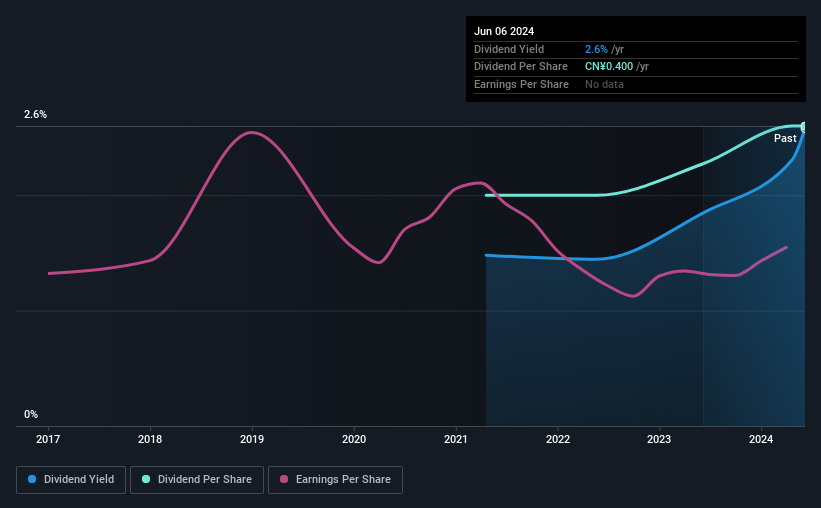Click the 0% y-axis label
The height and width of the screenshot is (508, 821).
point(31,414)
